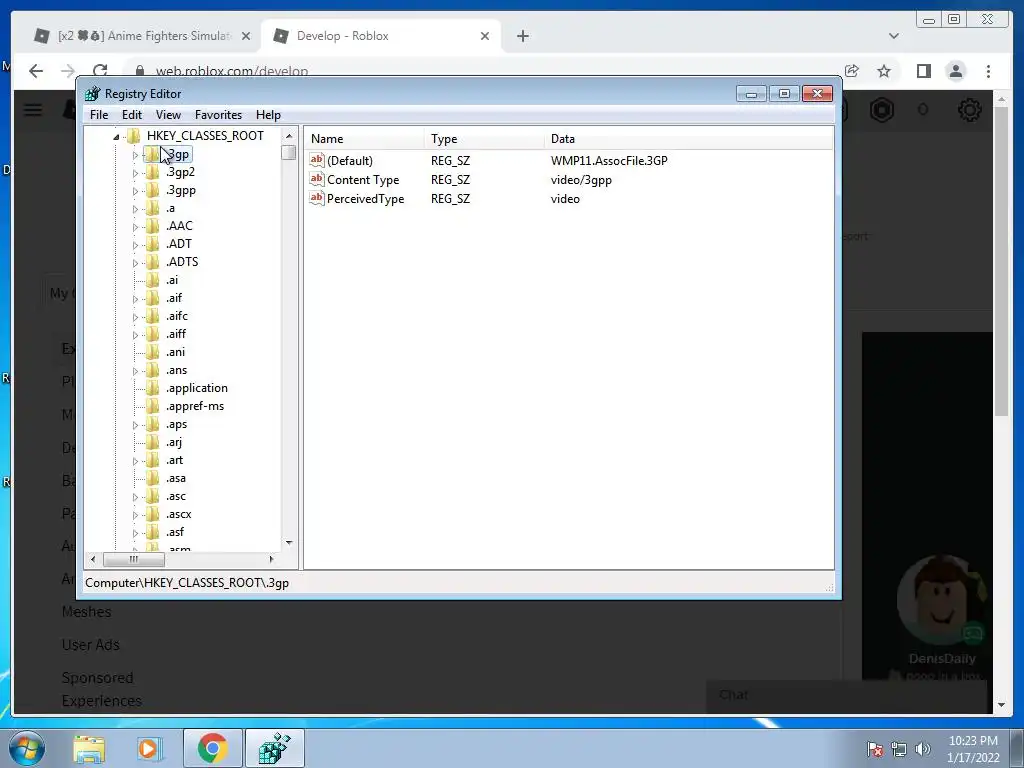
Task: Click the tree pane horizontal scroll right arrow
Action: pos(272,560)
